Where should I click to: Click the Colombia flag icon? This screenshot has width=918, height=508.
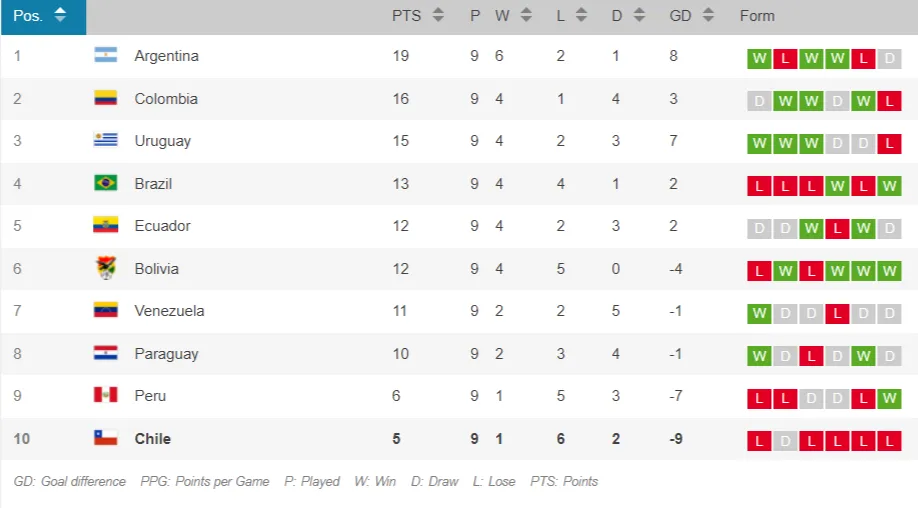(106, 98)
